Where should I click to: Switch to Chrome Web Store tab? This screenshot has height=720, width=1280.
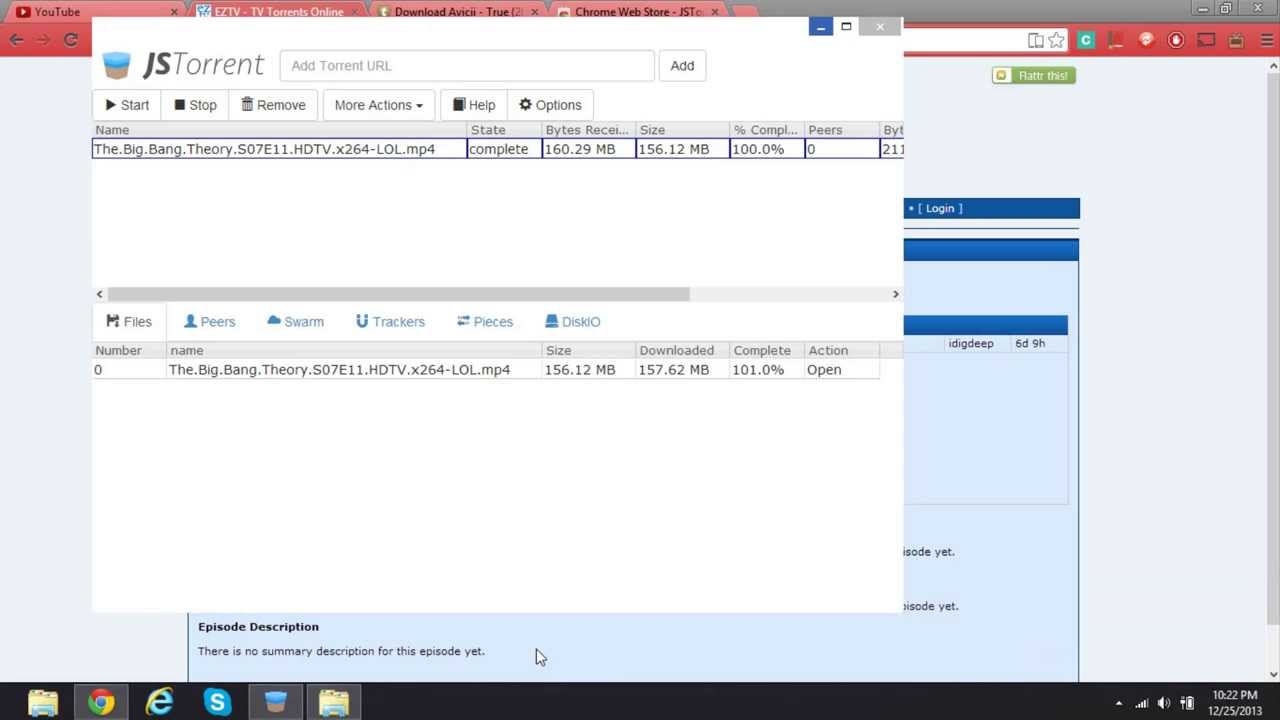pos(638,12)
